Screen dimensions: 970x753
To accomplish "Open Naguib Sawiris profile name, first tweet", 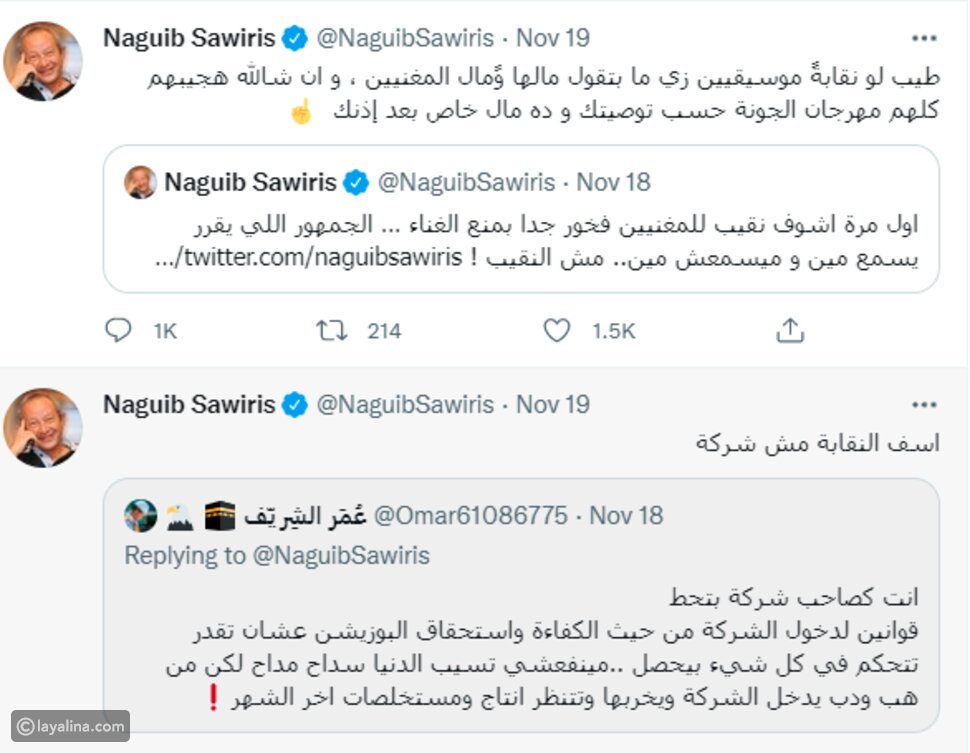I will (x=189, y=39).
